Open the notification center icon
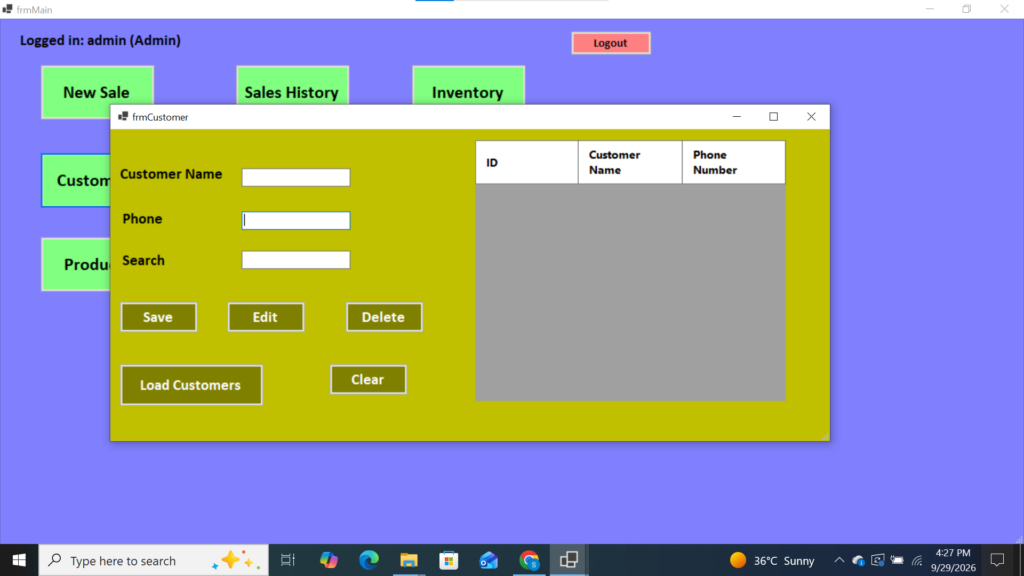1024x576 pixels. coord(997,560)
